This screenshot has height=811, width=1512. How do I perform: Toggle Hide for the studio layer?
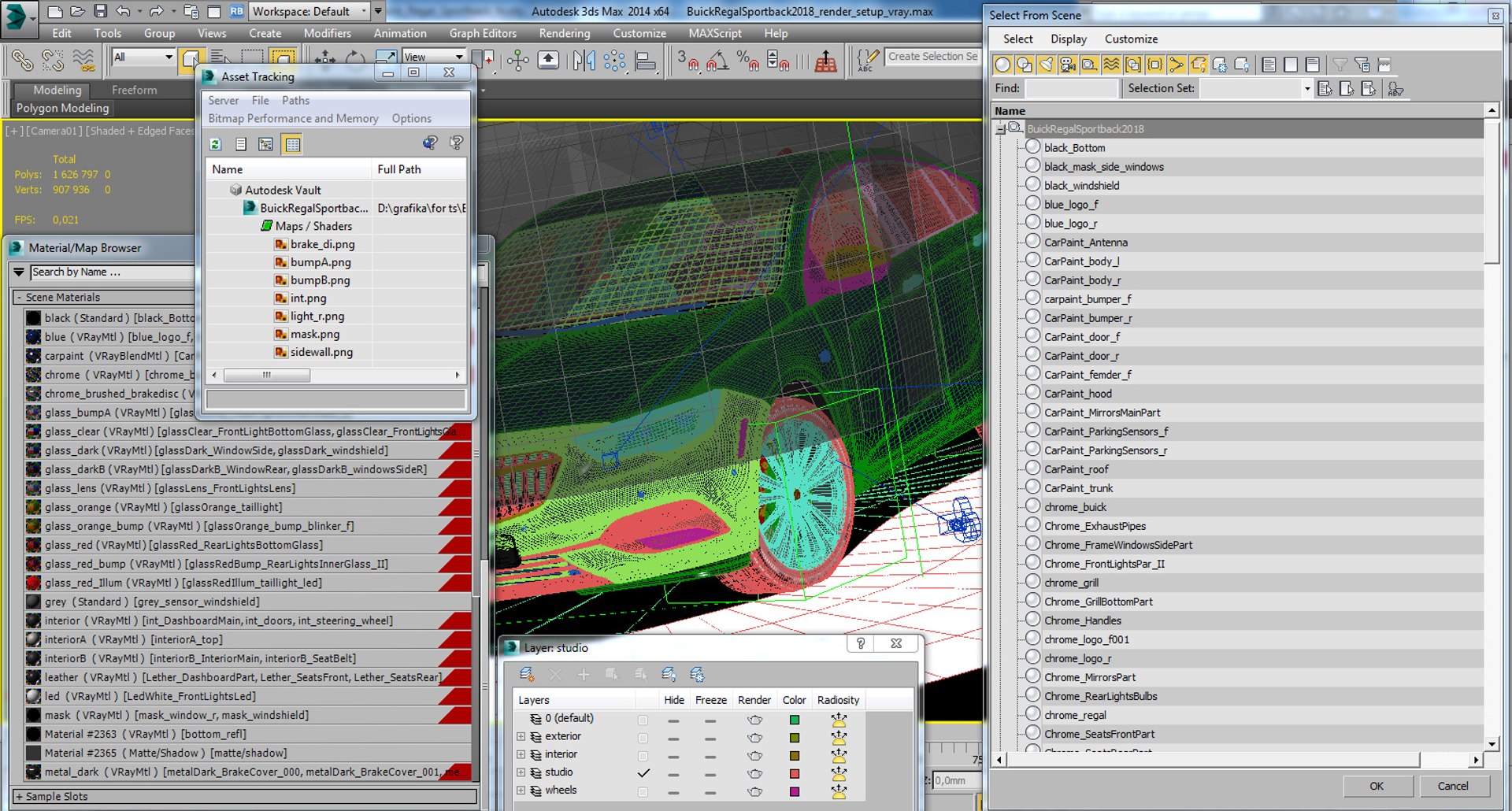[x=673, y=773]
